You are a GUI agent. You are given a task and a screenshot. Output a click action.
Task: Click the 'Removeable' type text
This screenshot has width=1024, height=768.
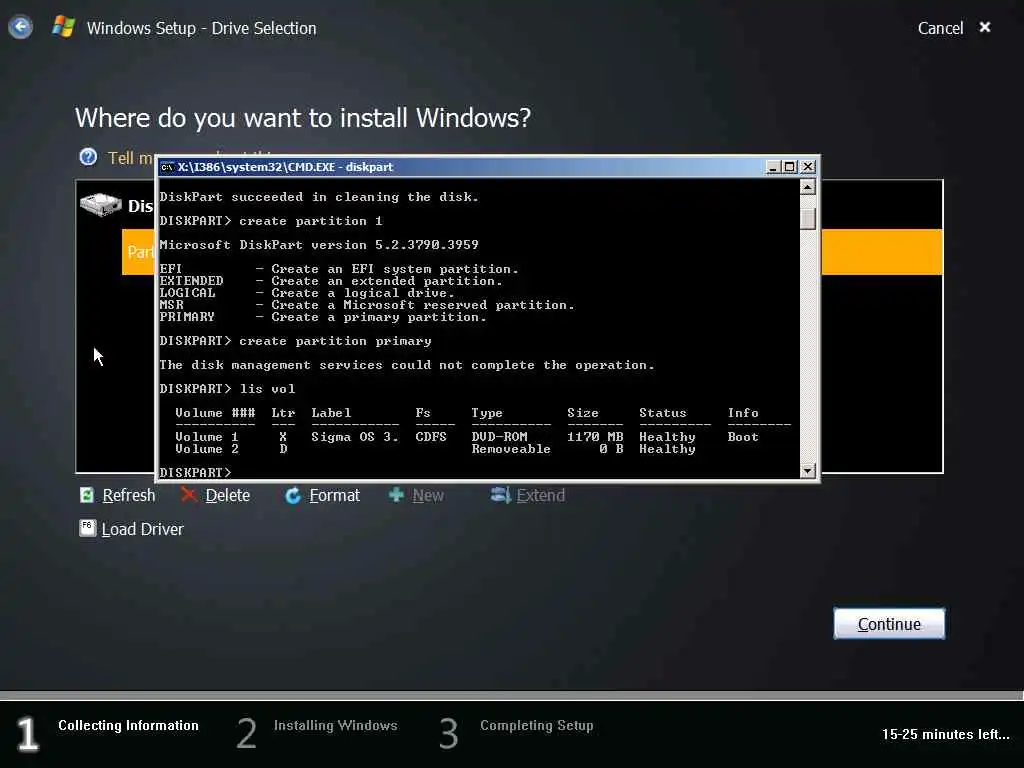[511, 449]
